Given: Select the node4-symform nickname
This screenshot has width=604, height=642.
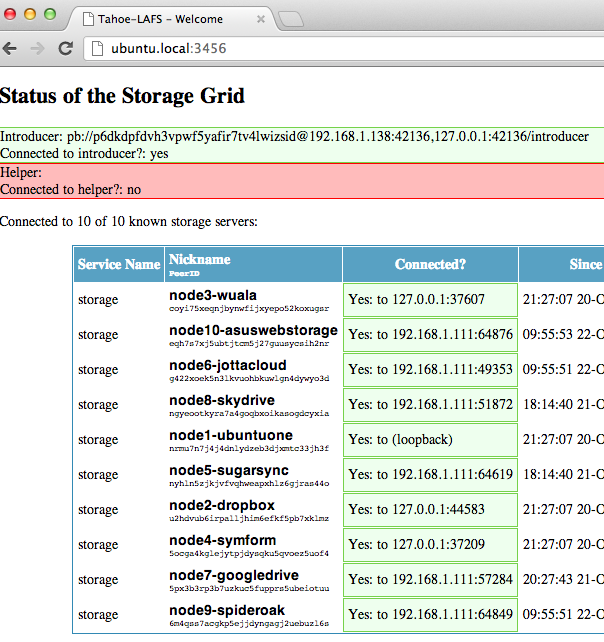Looking at the screenshot, I should (223, 540).
